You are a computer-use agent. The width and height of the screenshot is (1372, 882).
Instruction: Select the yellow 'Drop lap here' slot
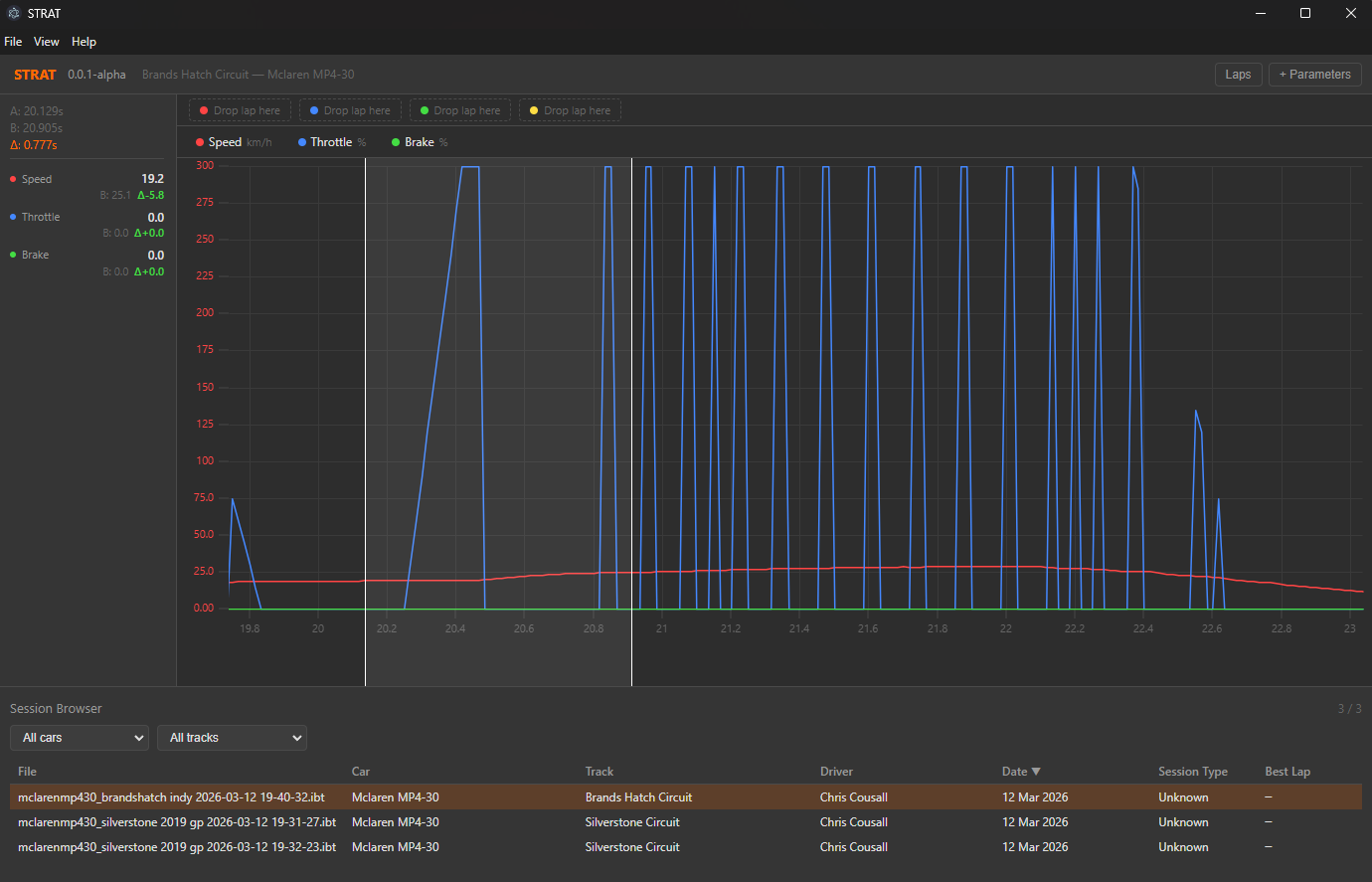570,110
